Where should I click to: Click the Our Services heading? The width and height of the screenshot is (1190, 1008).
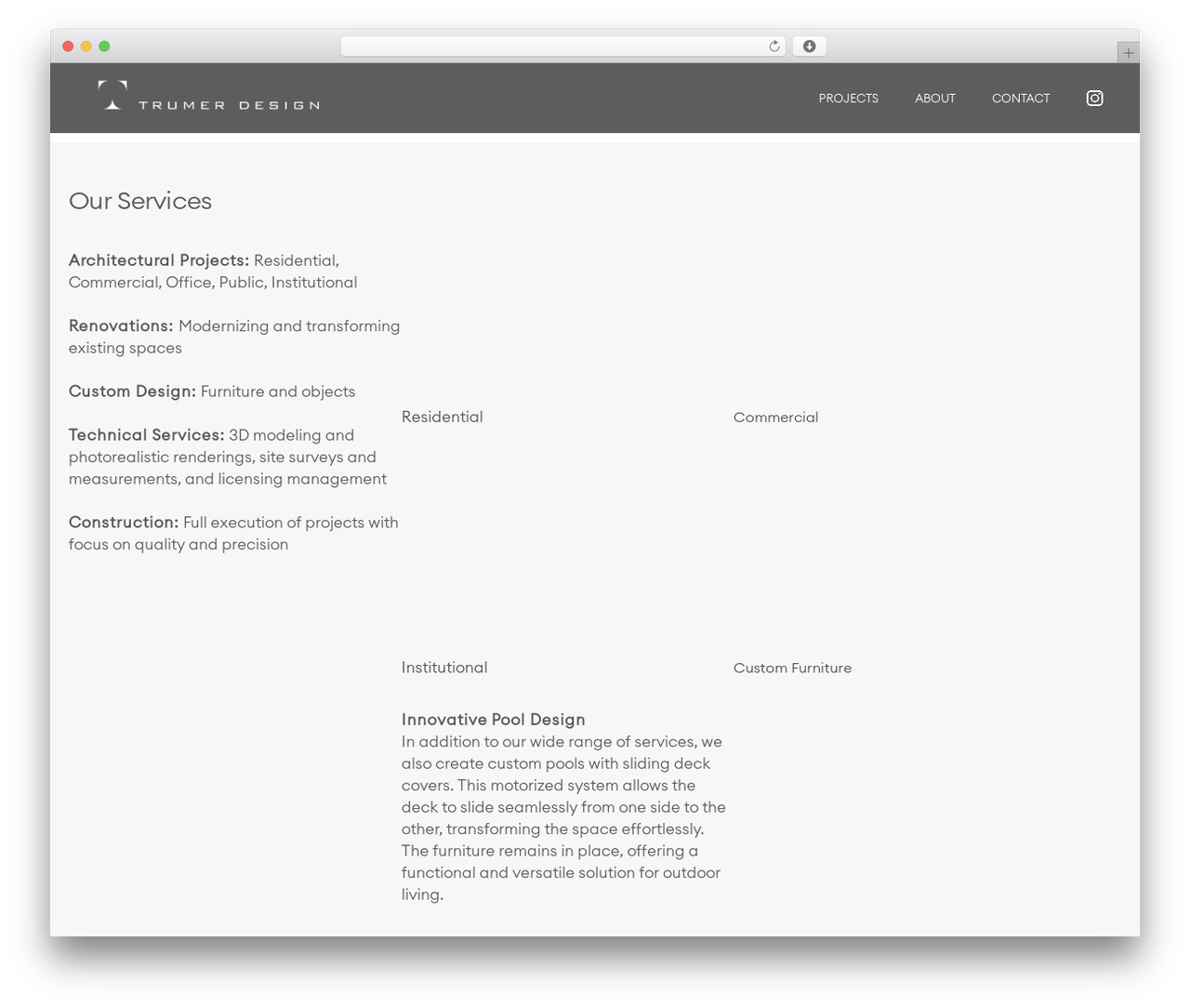click(x=140, y=201)
